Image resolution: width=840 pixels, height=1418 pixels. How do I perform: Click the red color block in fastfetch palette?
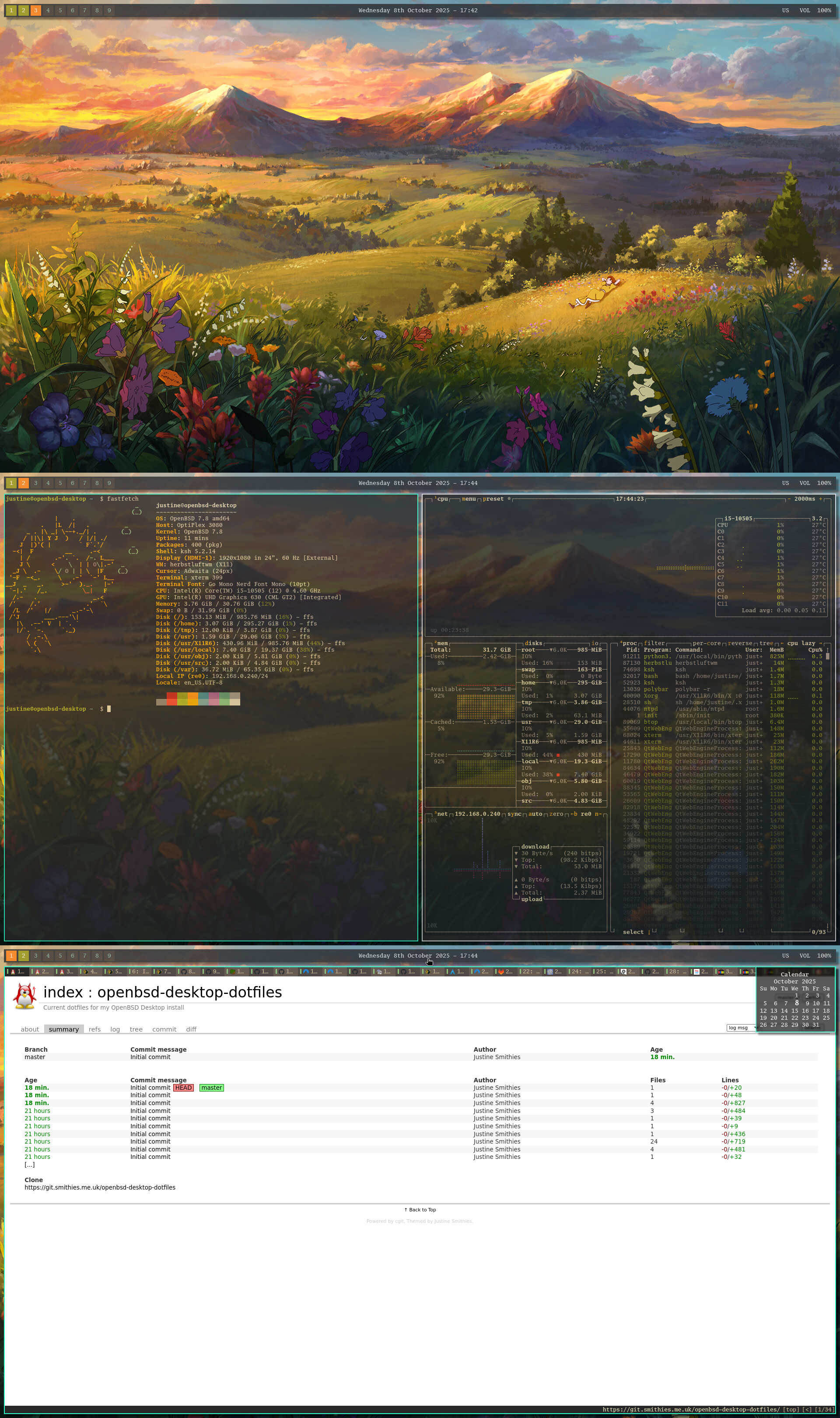point(171,696)
